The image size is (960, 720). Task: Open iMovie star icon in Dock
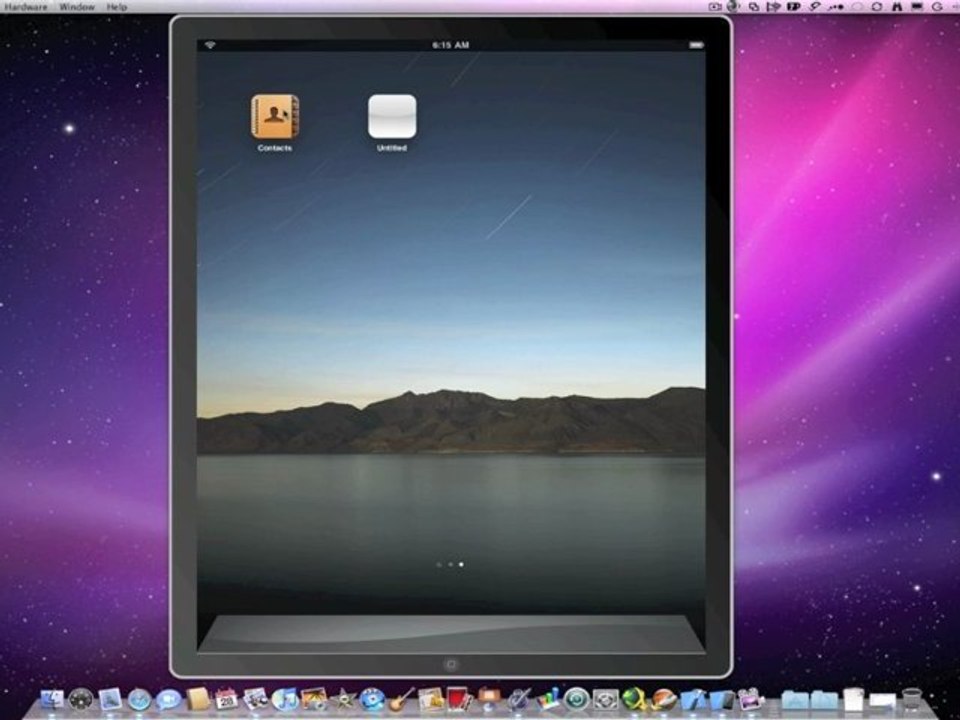[x=343, y=699]
